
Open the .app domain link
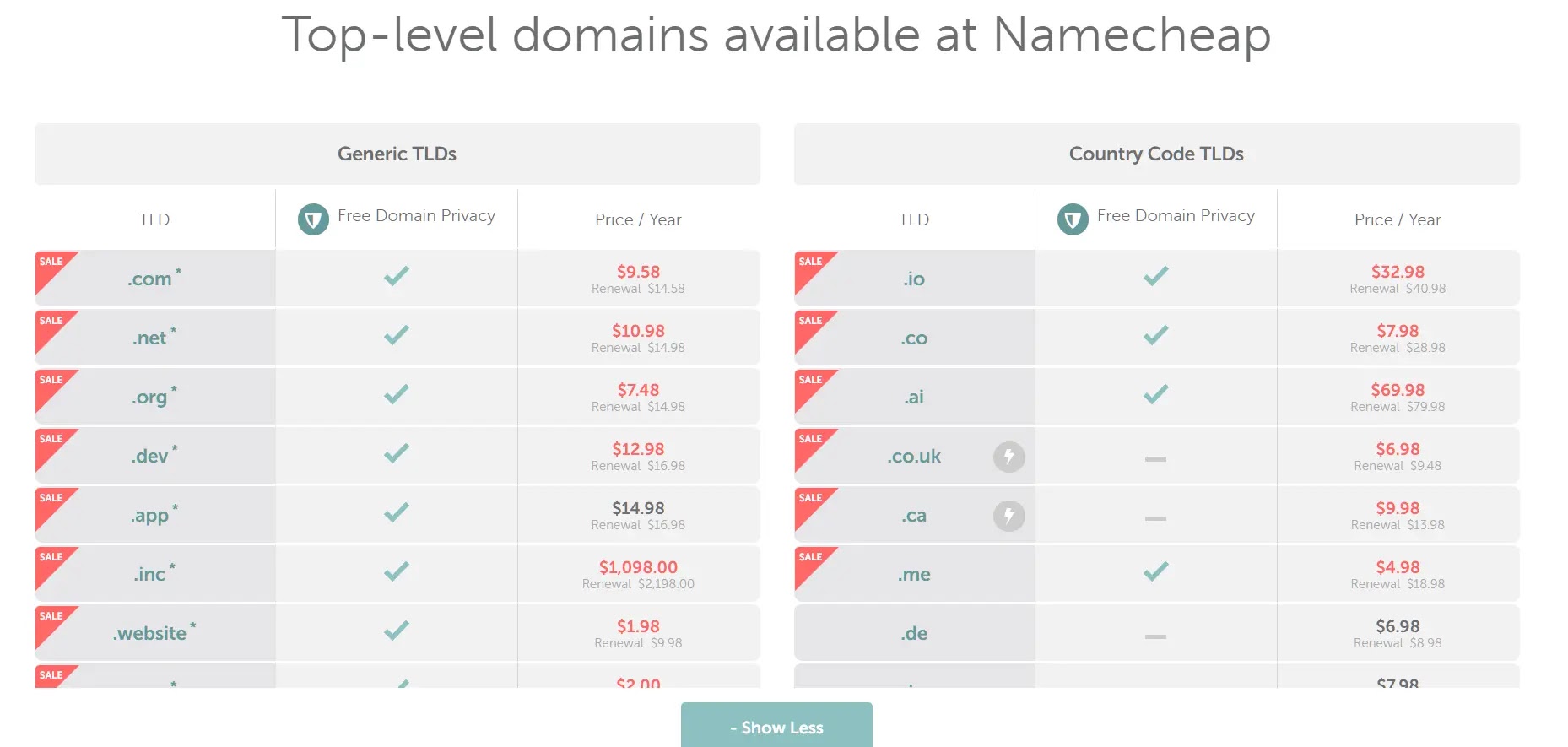pyautogui.click(x=149, y=516)
